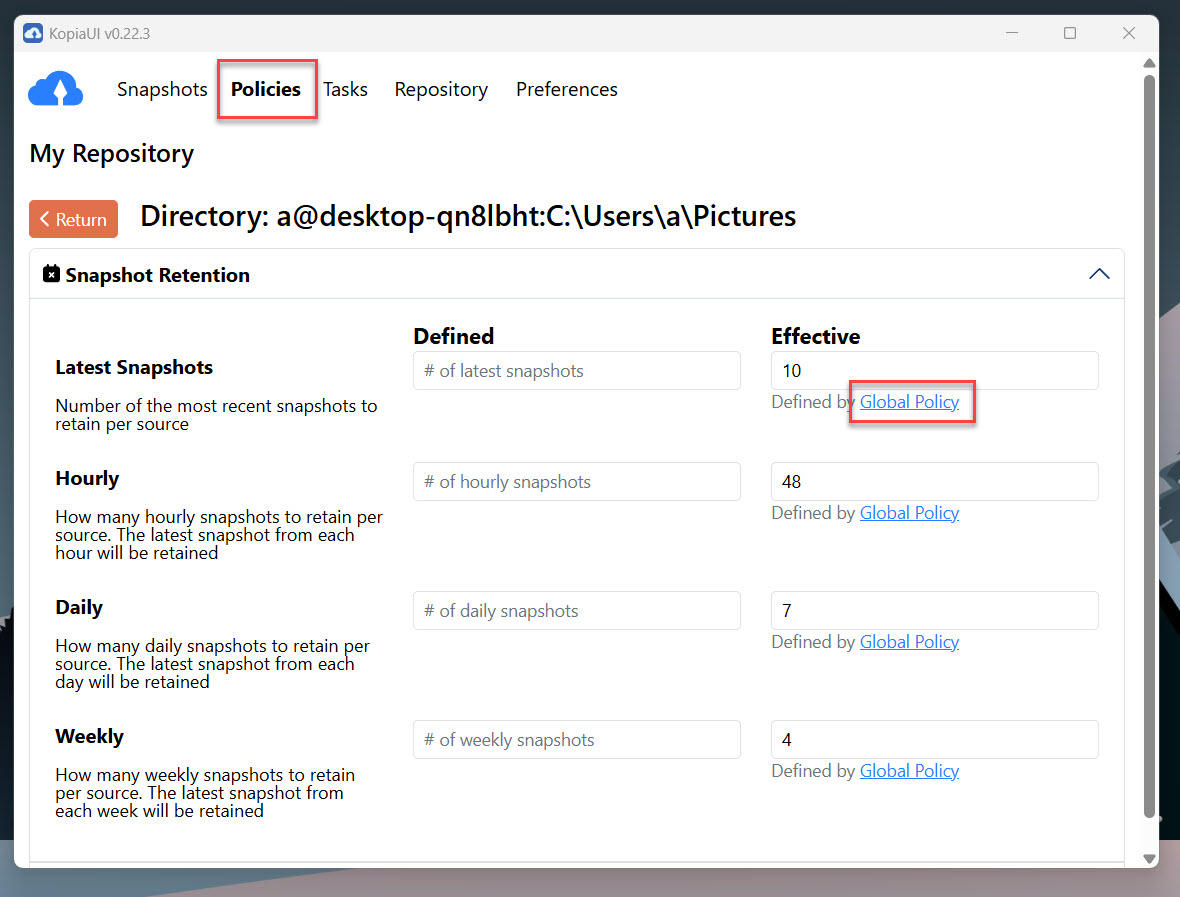Screen dimensions: 1180x897
Task: Collapse the Snapshot Retention section chevron
Action: 1098,274
